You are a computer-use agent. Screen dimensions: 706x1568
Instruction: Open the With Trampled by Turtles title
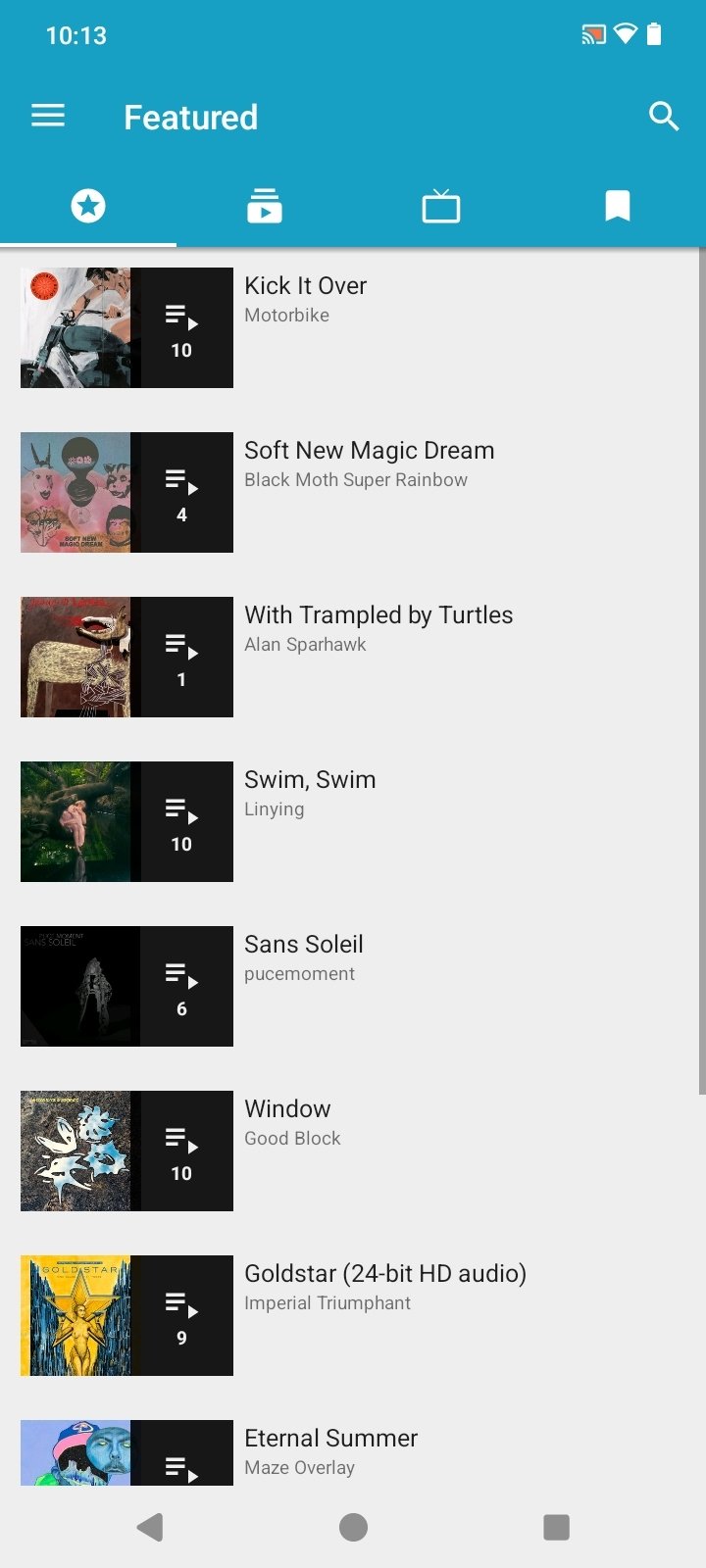click(378, 614)
